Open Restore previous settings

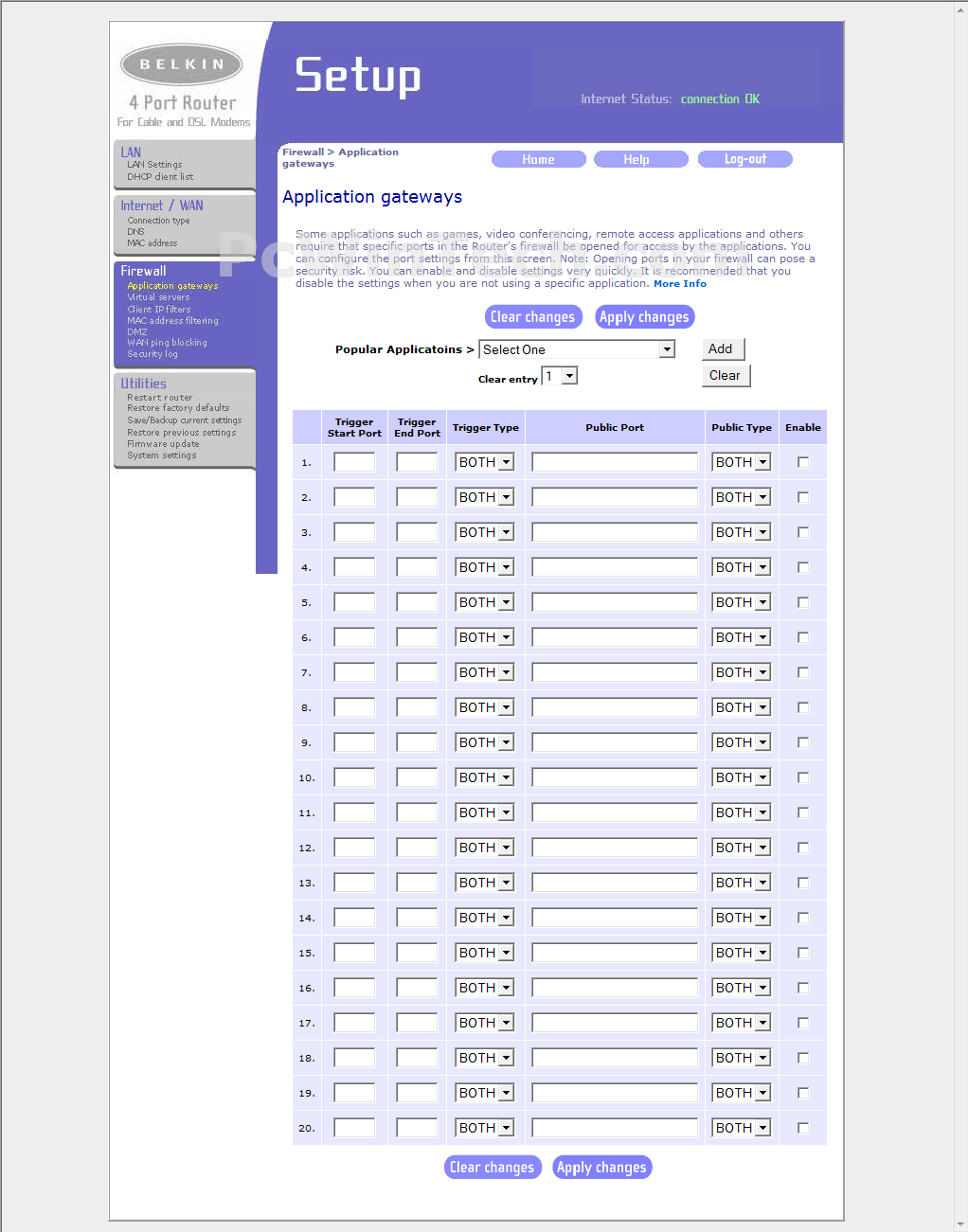click(181, 433)
